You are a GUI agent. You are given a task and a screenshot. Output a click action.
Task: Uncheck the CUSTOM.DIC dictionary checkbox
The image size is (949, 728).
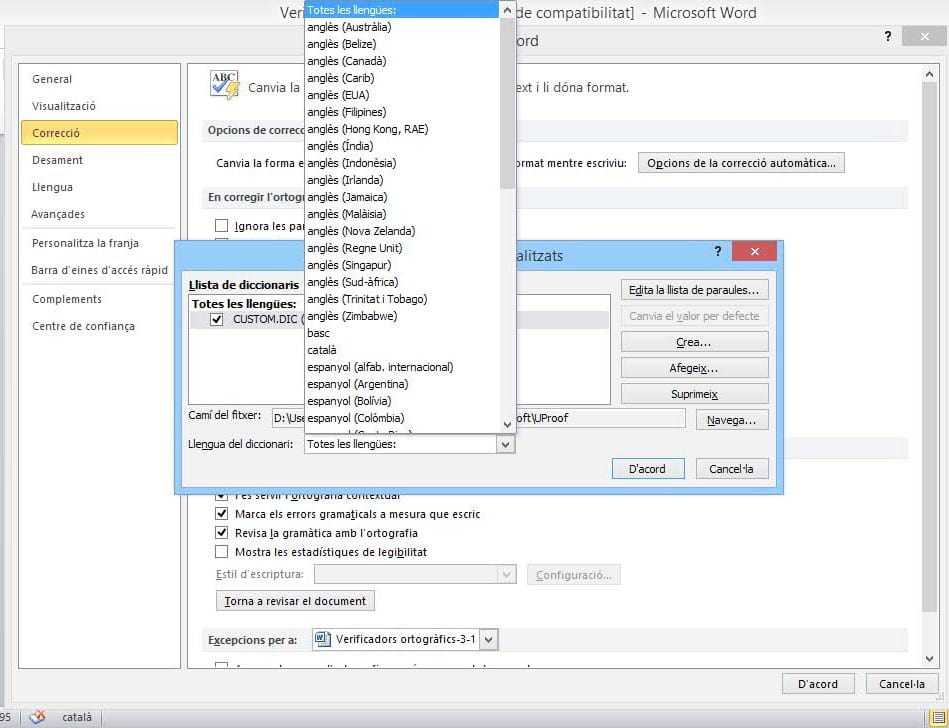[x=217, y=319]
